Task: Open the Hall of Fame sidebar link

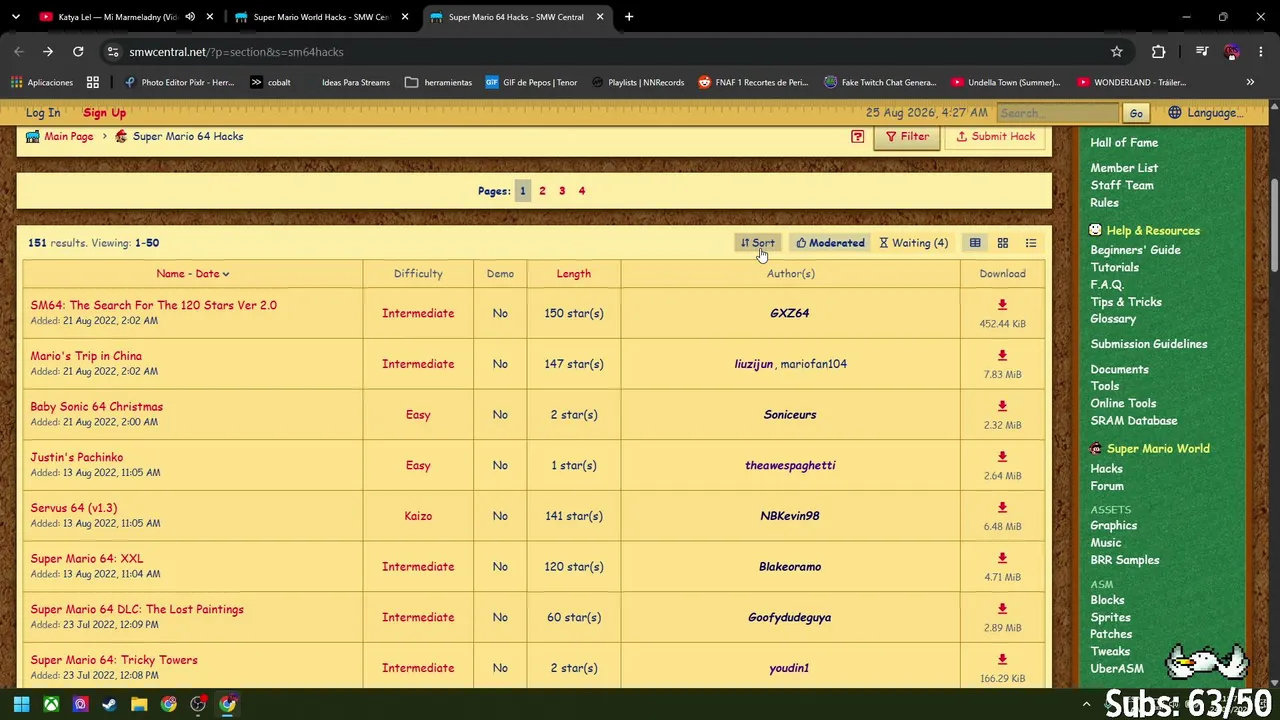Action: click(1124, 143)
